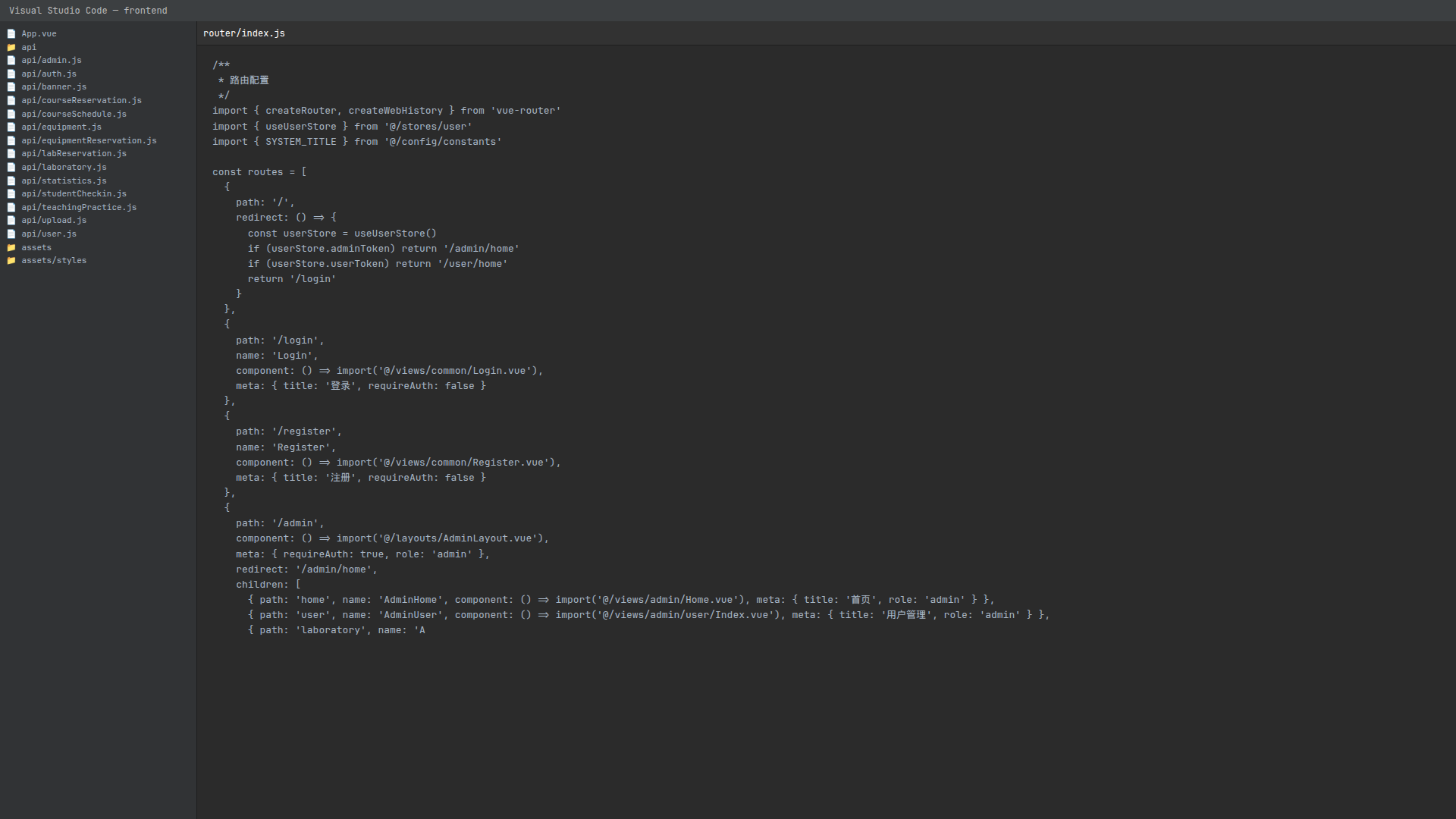Select the assets/styles folder entry
Image resolution: width=1456 pixels, height=819 pixels.
pos(54,261)
